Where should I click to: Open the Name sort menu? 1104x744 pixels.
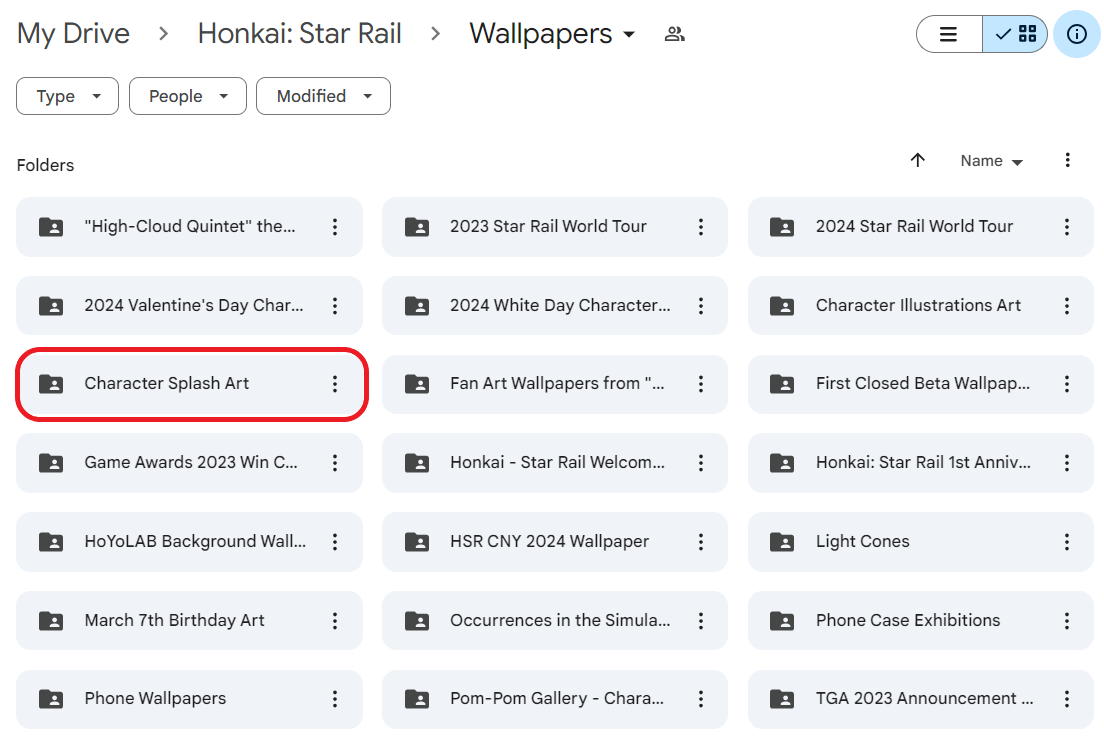click(x=991, y=160)
